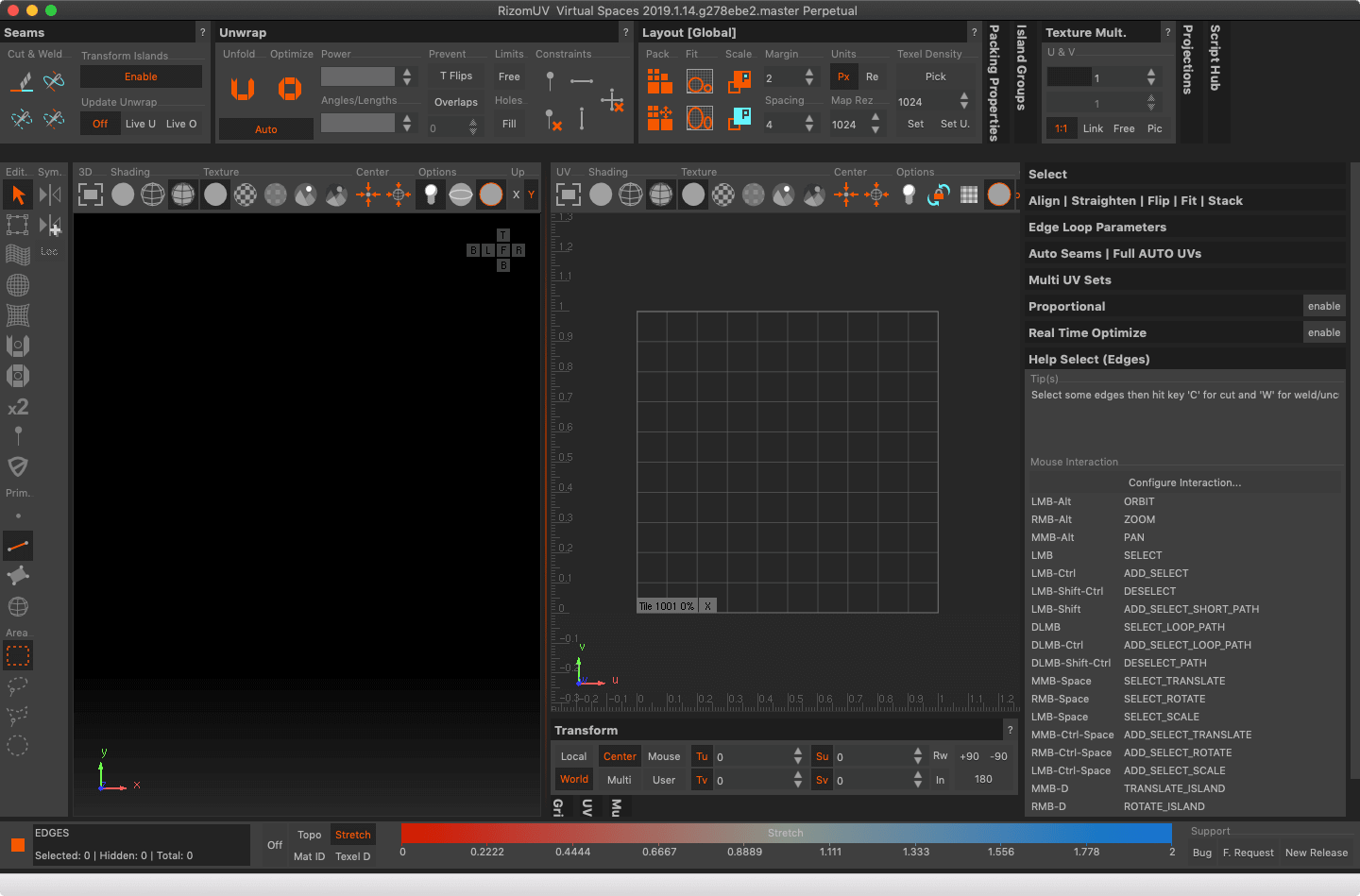Toggle Enable for Transform Islands
Screen dimensions: 1360x896
[141, 76]
